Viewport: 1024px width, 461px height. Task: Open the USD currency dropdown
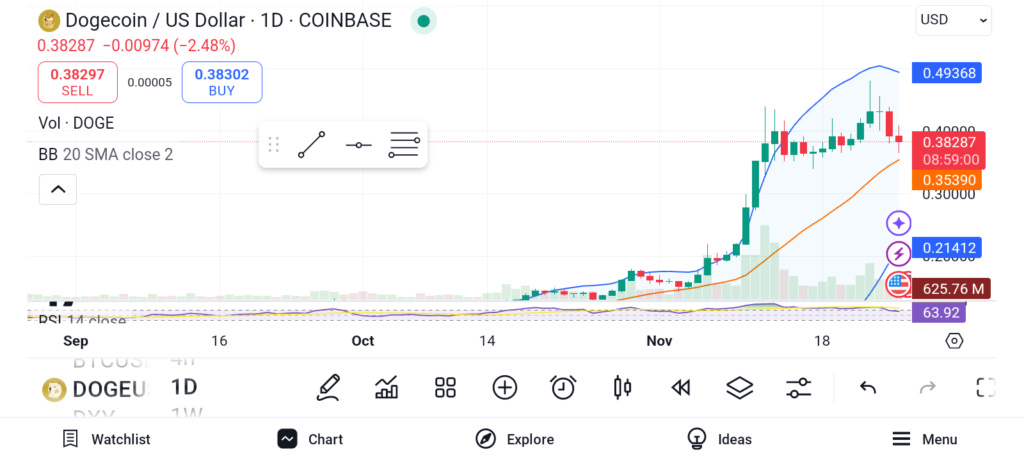(x=953, y=19)
